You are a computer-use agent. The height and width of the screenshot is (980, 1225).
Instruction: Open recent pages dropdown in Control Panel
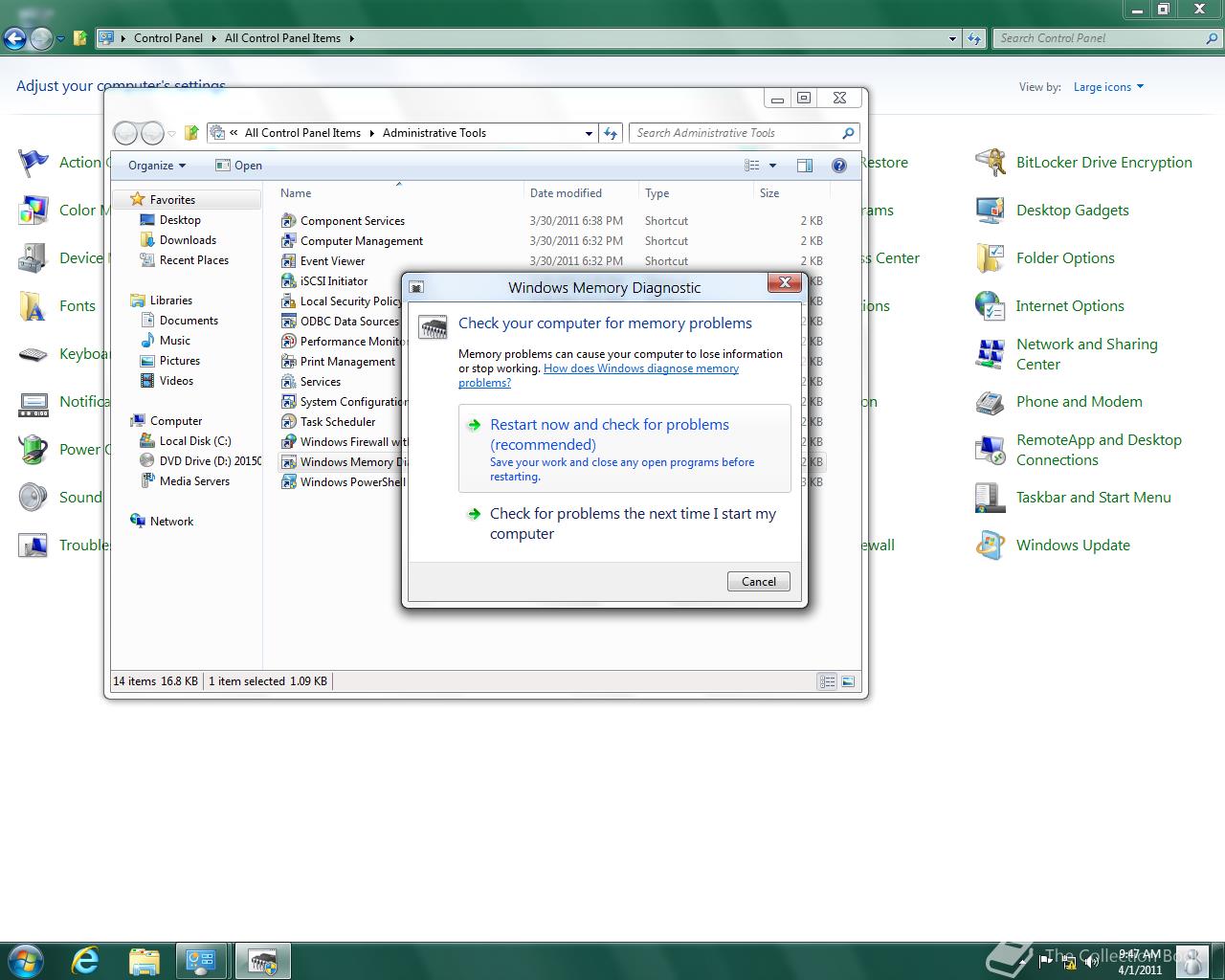pyautogui.click(x=60, y=38)
